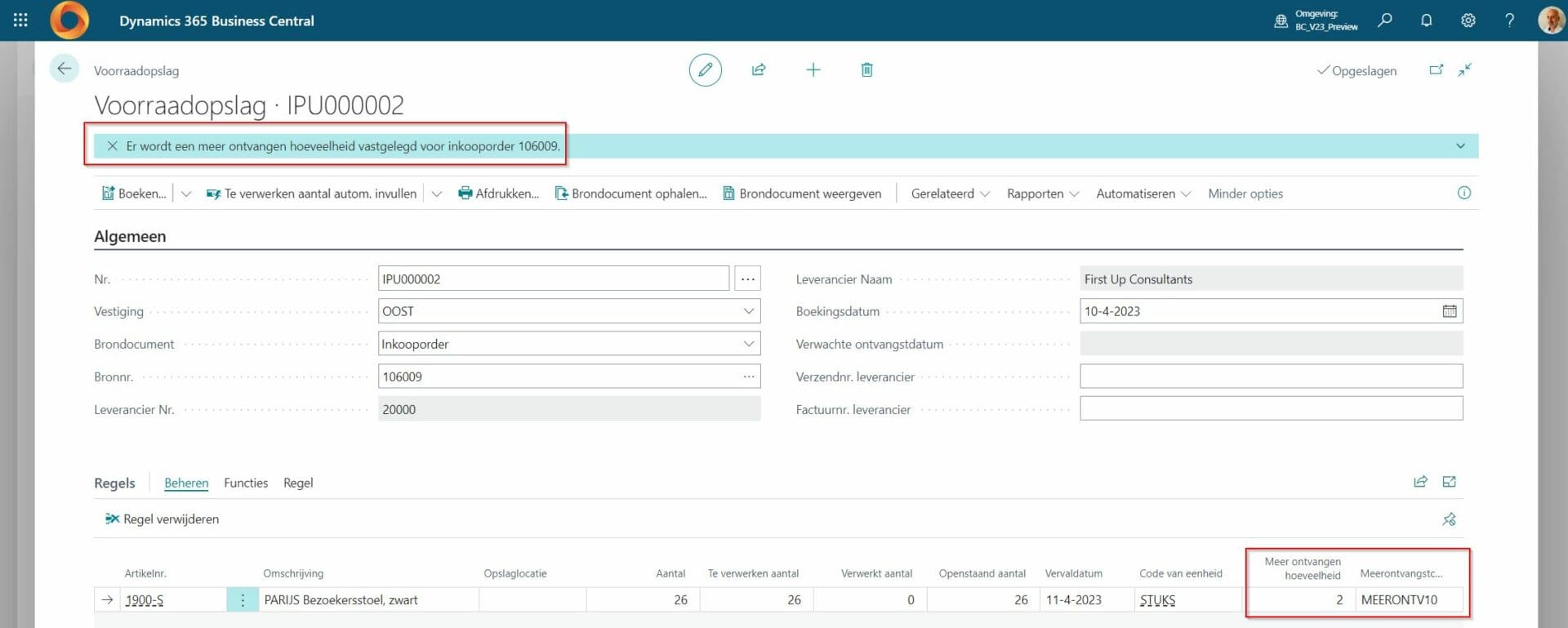The image size is (1568, 628).
Task: Open page in new window icon
Action: click(1437, 70)
